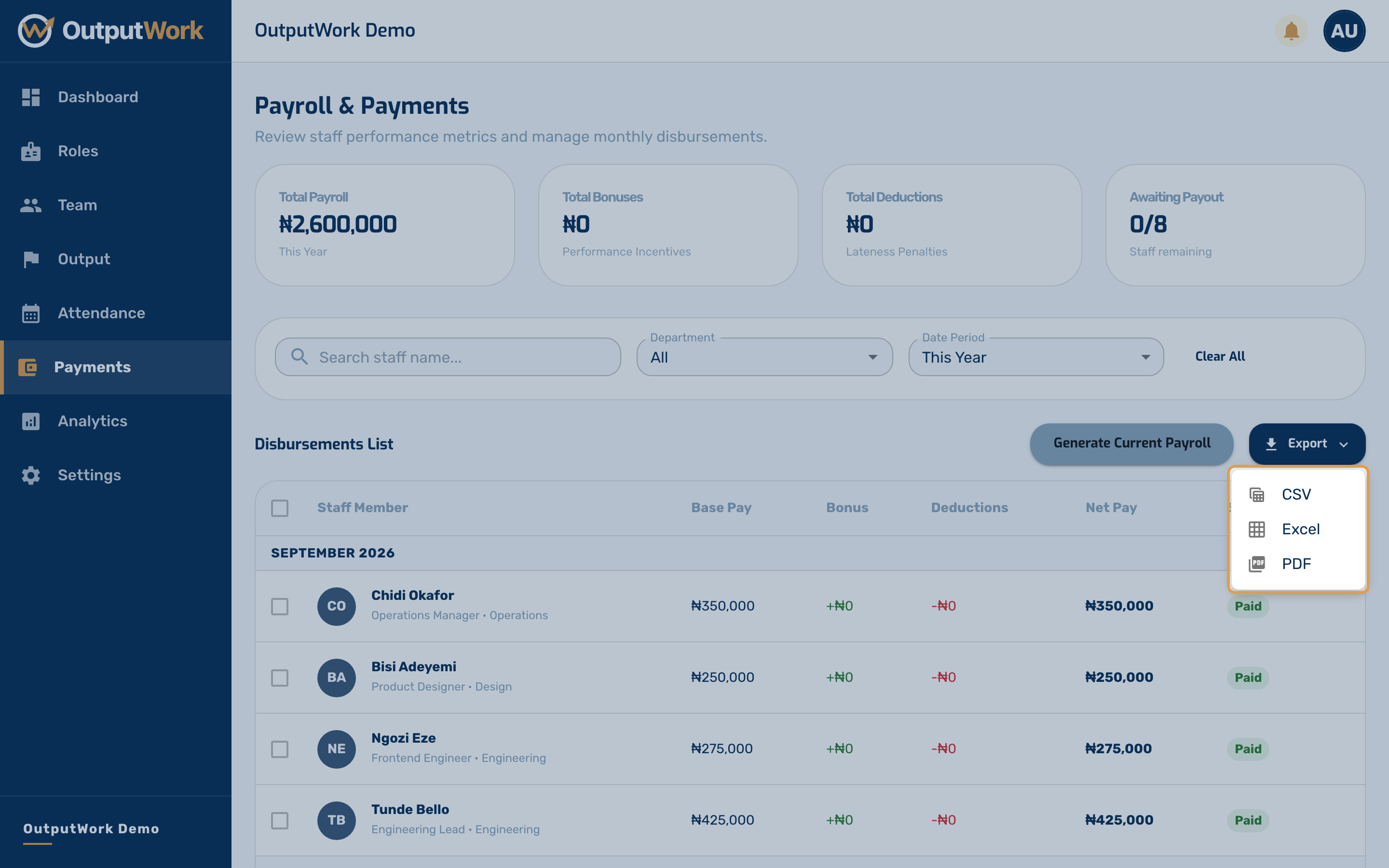Screen dimensions: 1389x868
Task: Click the Export download arrow icon
Action: pos(1271,444)
